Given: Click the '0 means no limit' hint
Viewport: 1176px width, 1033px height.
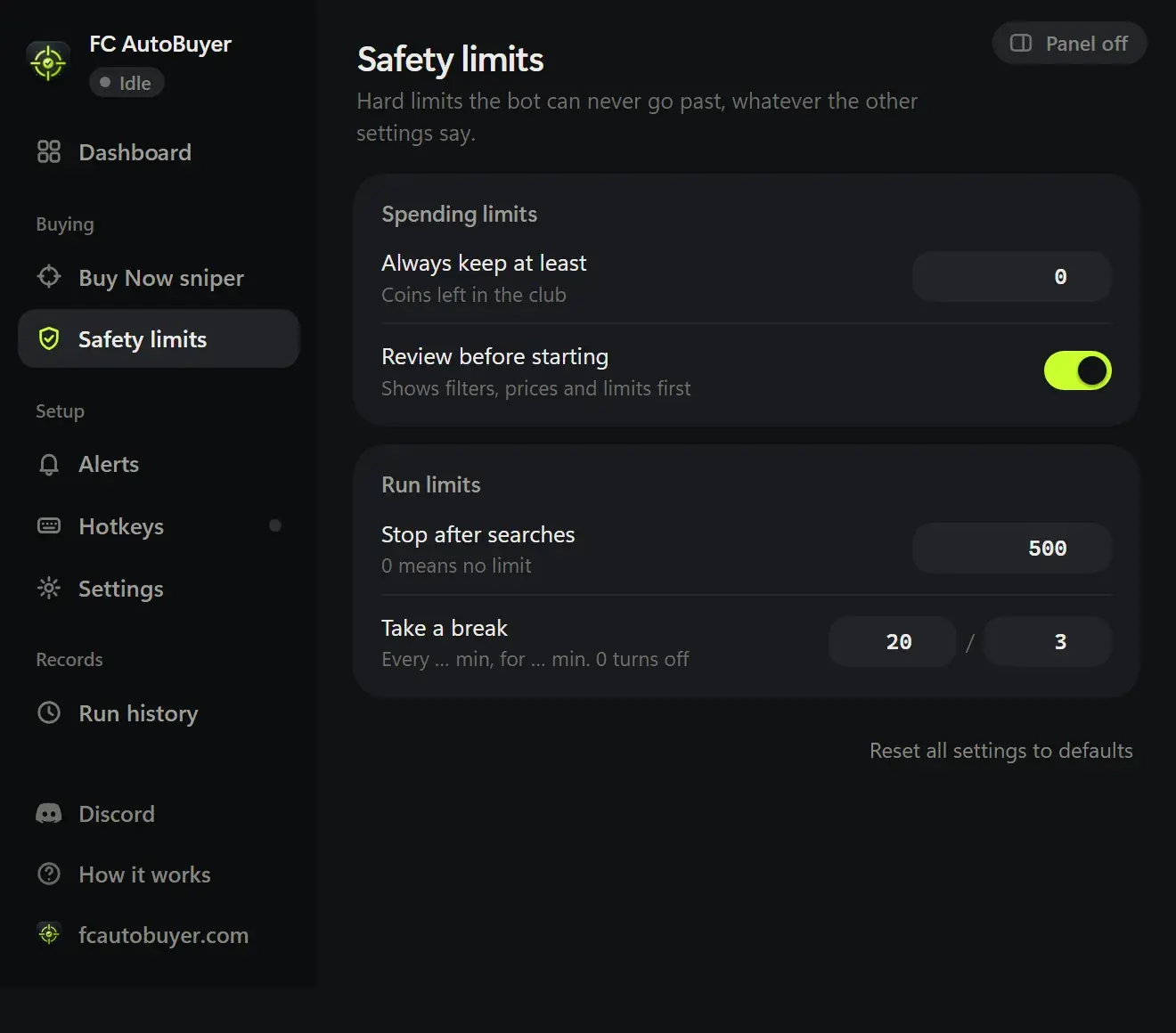Looking at the screenshot, I should [x=456, y=565].
